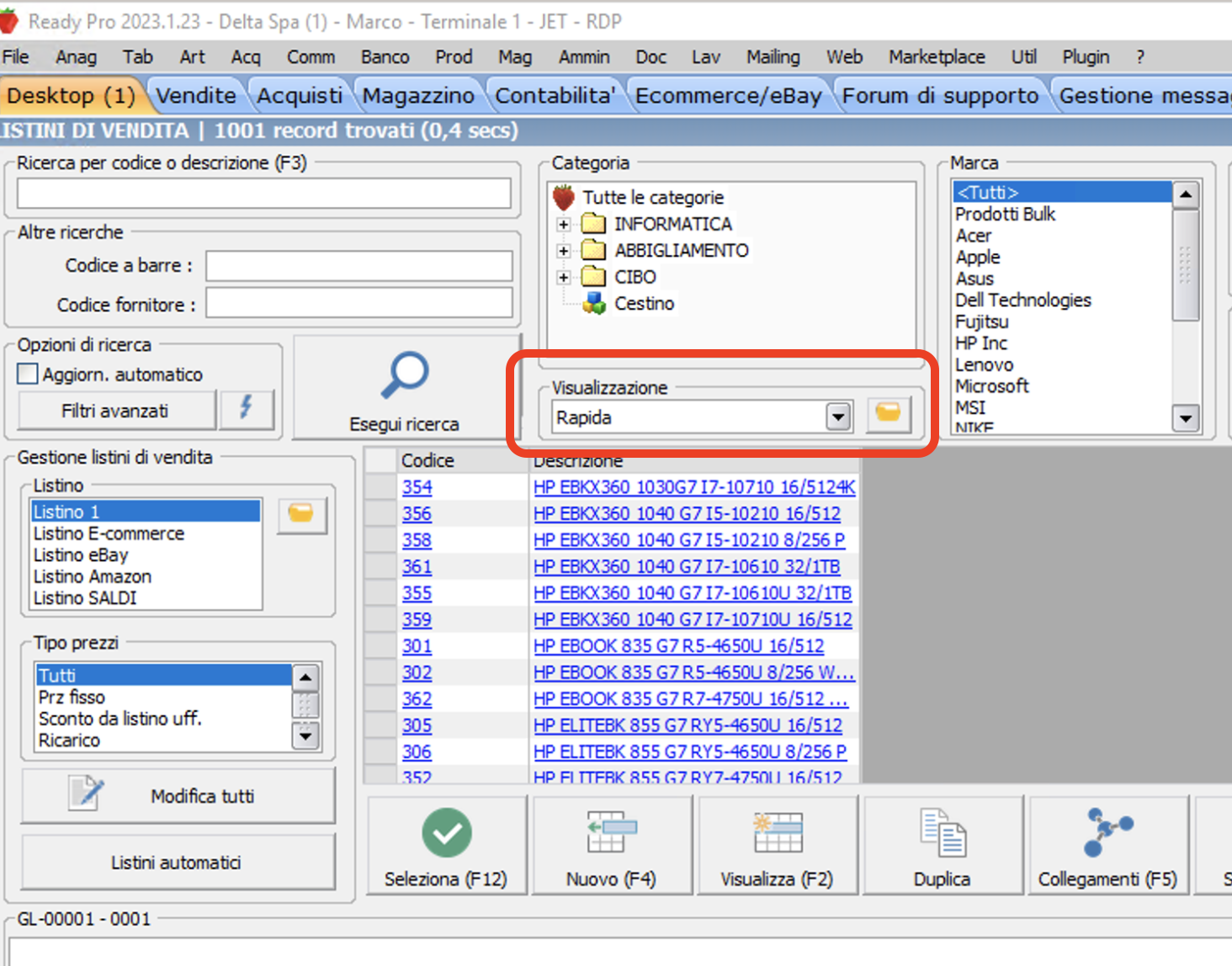Click the Listini automatici button
1232x966 pixels.
pyautogui.click(x=178, y=862)
